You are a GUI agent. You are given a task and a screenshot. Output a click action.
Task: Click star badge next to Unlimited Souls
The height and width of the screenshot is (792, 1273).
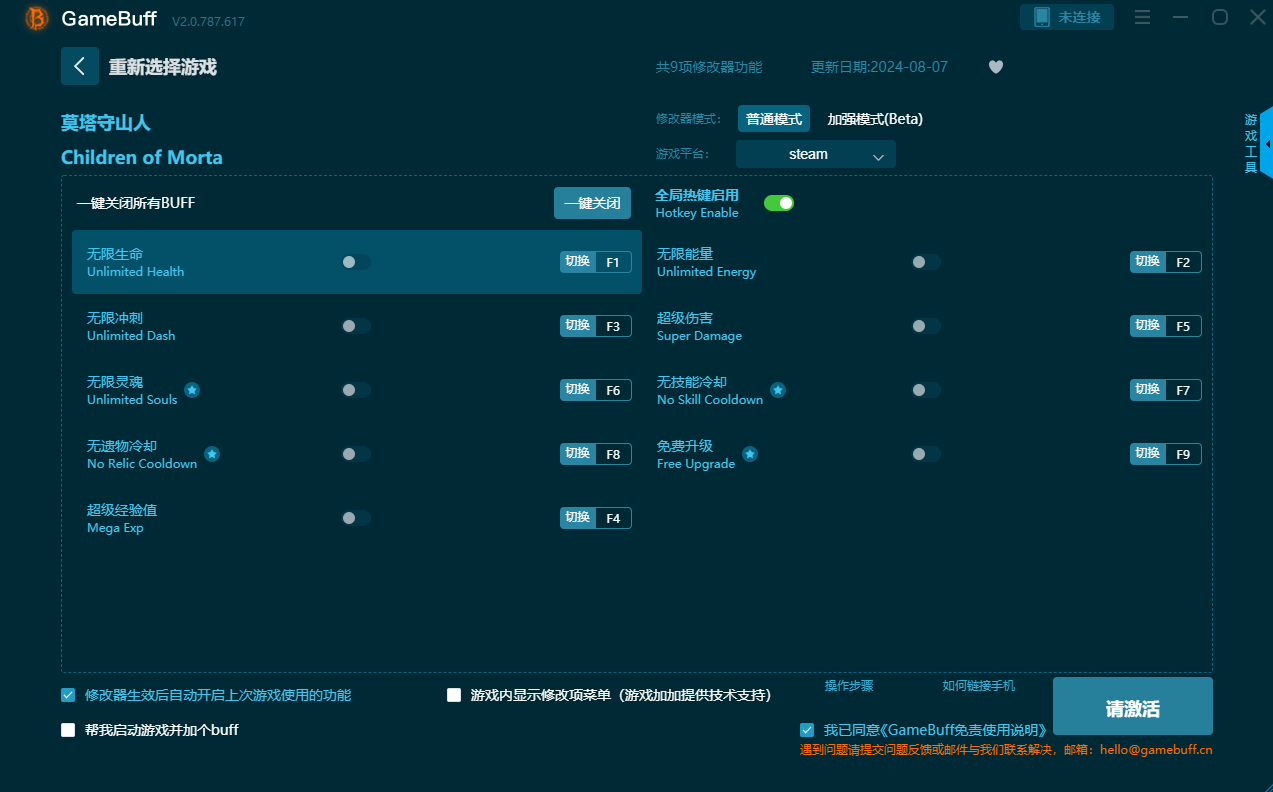pos(192,390)
